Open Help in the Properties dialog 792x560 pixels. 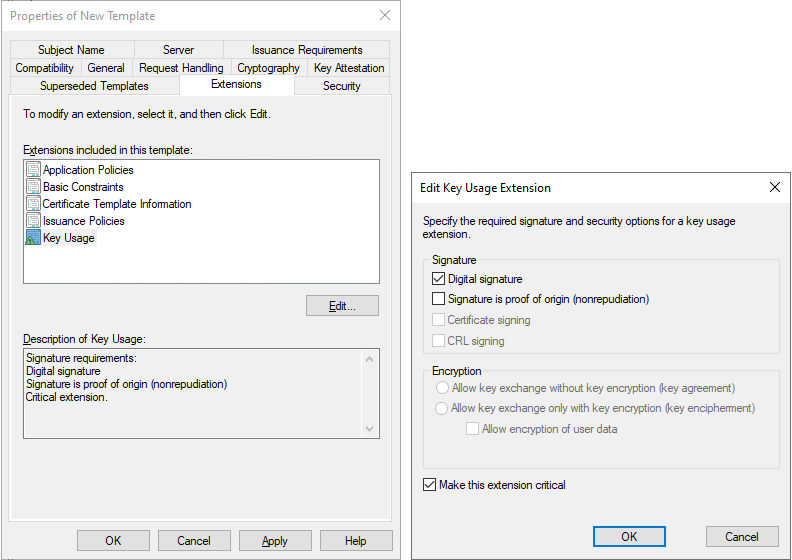pos(356,541)
